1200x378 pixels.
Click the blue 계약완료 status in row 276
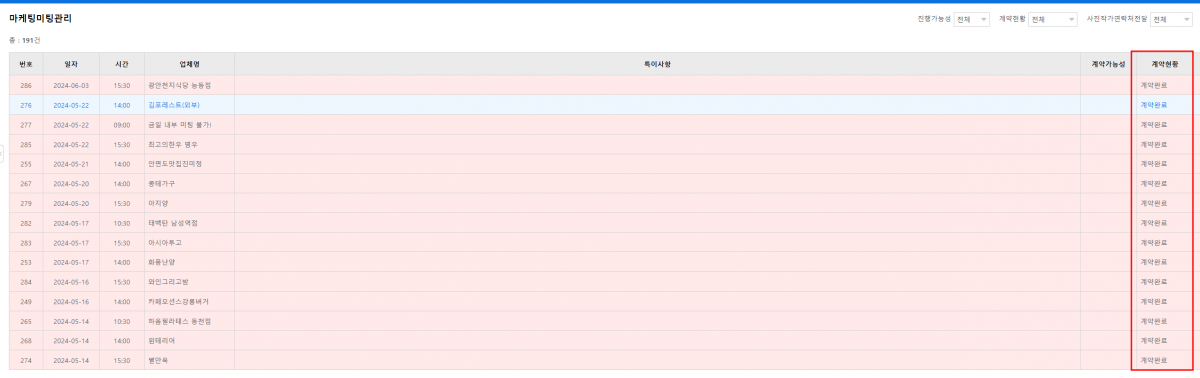point(1153,105)
